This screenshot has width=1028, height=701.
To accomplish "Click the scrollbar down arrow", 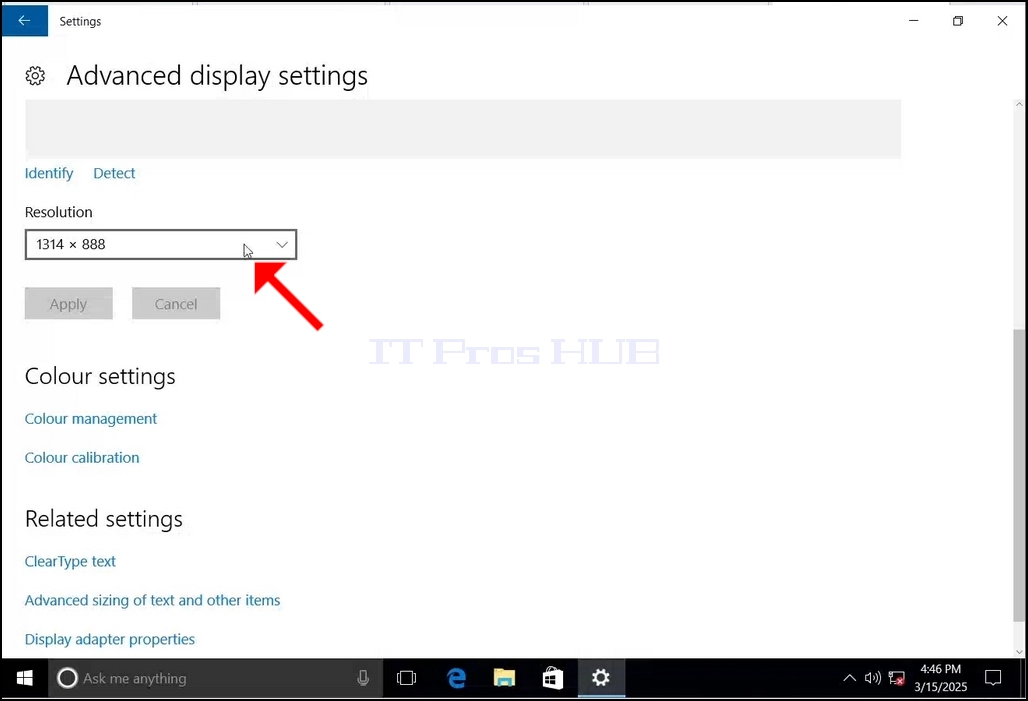I will pyautogui.click(x=1019, y=652).
